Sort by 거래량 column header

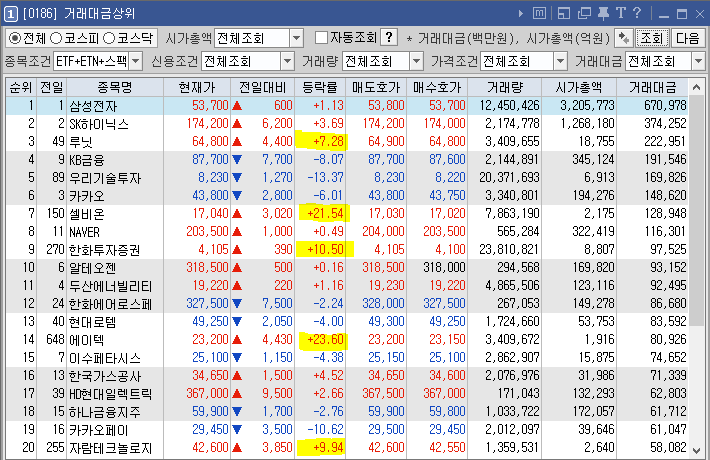[x=505, y=87]
